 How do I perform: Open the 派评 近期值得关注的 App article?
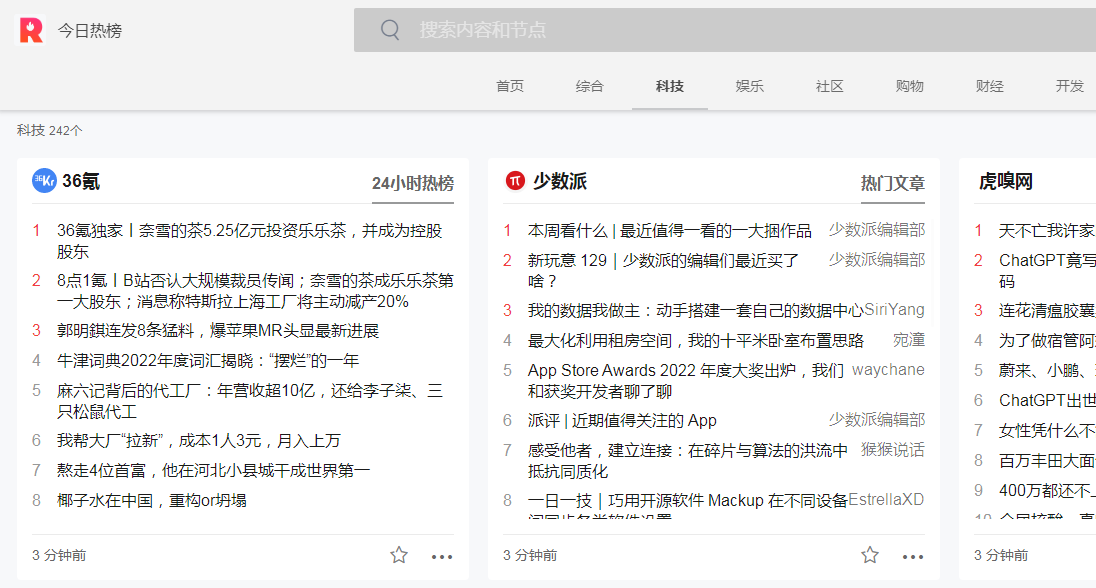pyautogui.click(x=622, y=420)
